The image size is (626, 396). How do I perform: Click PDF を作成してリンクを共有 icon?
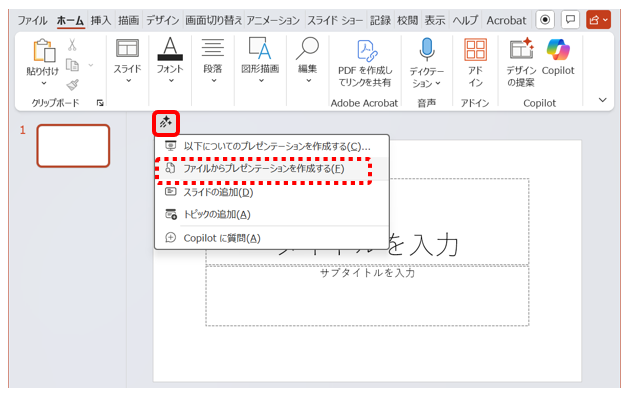point(367,51)
